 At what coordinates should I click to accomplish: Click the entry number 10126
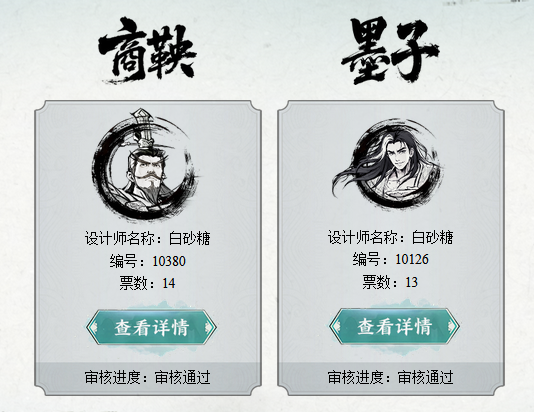pos(412,259)
